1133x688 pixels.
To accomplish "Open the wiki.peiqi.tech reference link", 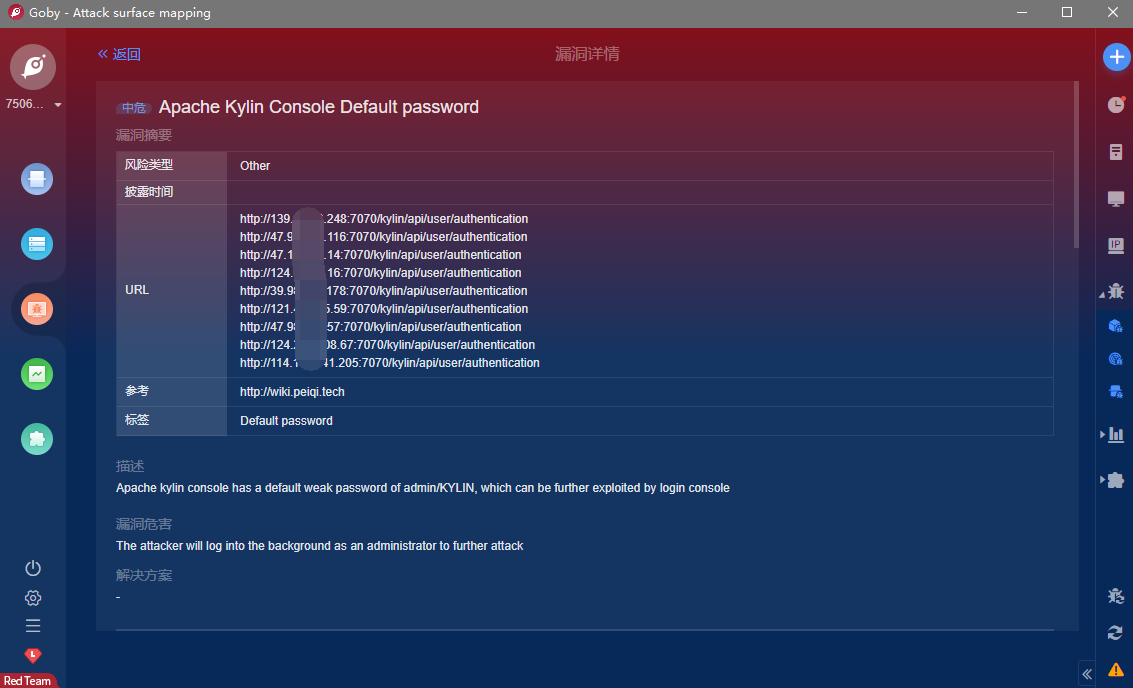I will point(292,392).
